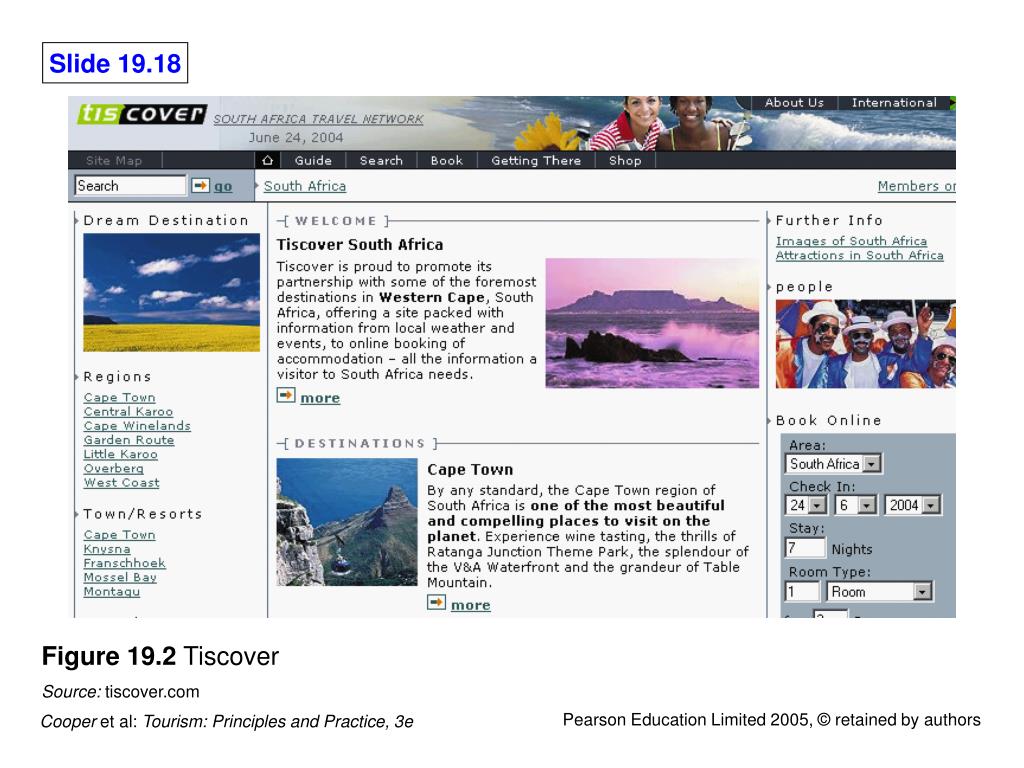Click the Book Online heading

pos(829,420)
